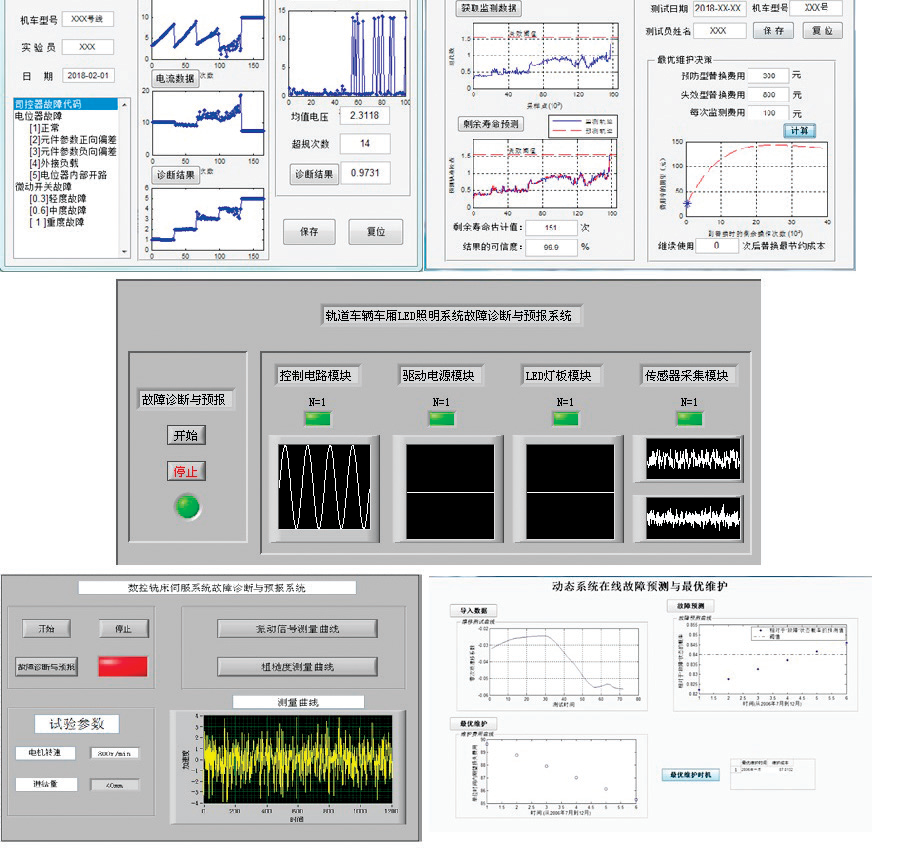This screenshot has width=900, height=862.
Task: Open the 振动信号测量曲线 view
Action: 297,629
